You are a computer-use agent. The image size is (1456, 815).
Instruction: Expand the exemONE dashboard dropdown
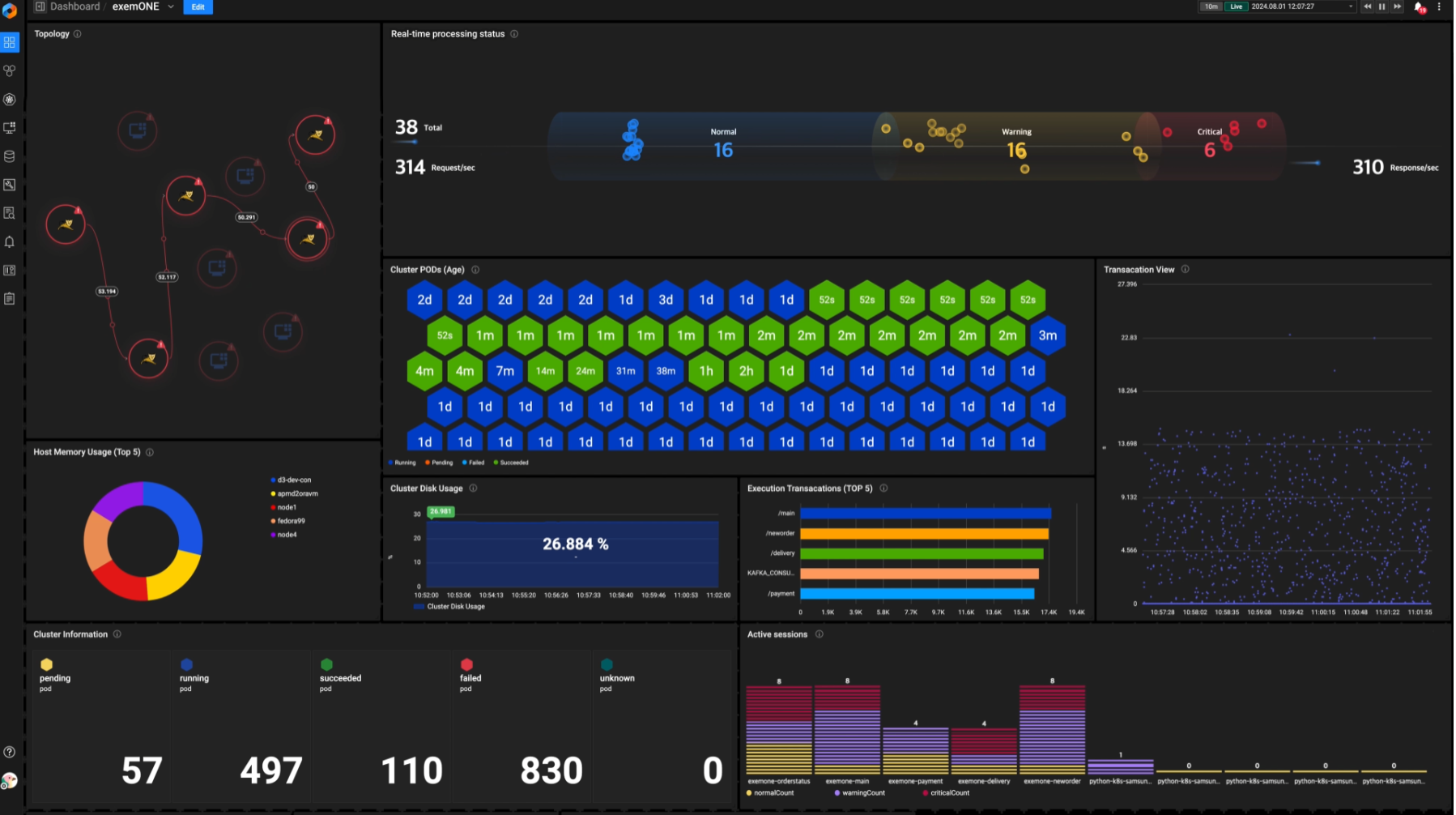tap(171, 6)
